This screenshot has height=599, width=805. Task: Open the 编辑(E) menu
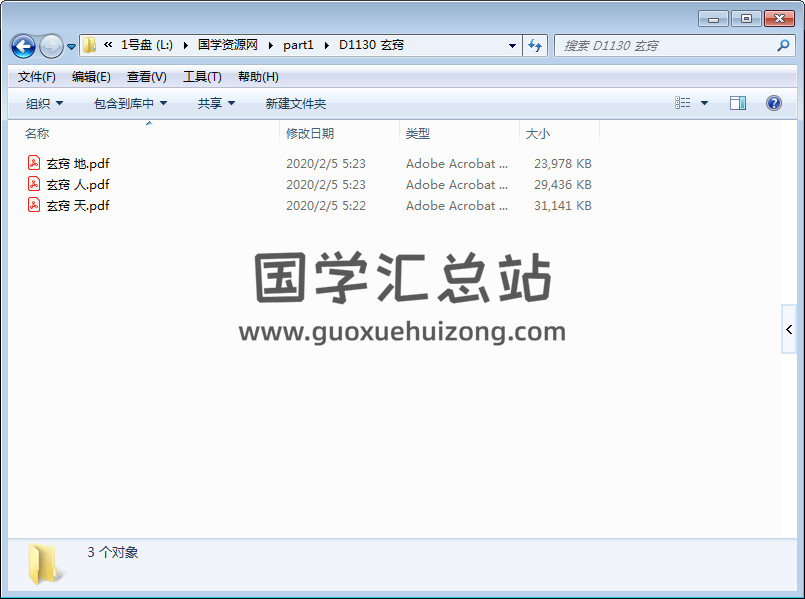(91, 77)
